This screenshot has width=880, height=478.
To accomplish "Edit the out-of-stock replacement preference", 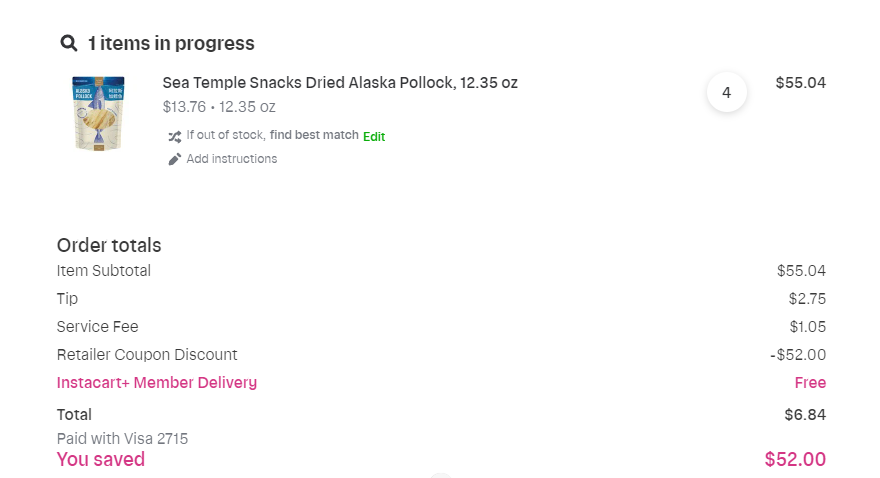I will (x=374, y=136).
